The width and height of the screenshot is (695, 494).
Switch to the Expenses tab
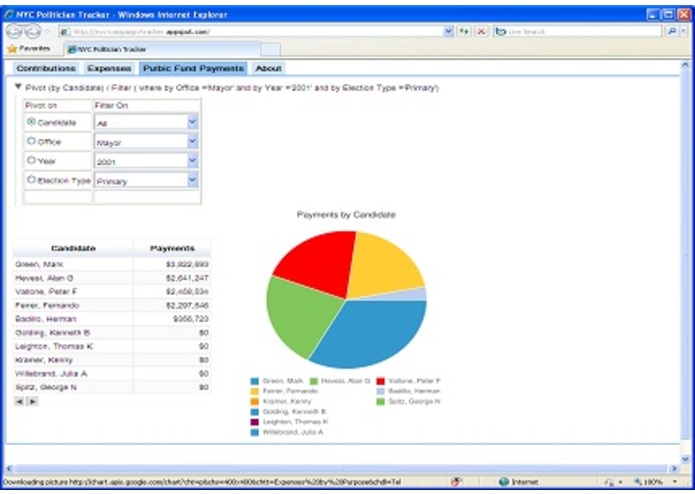pos(109,68)
